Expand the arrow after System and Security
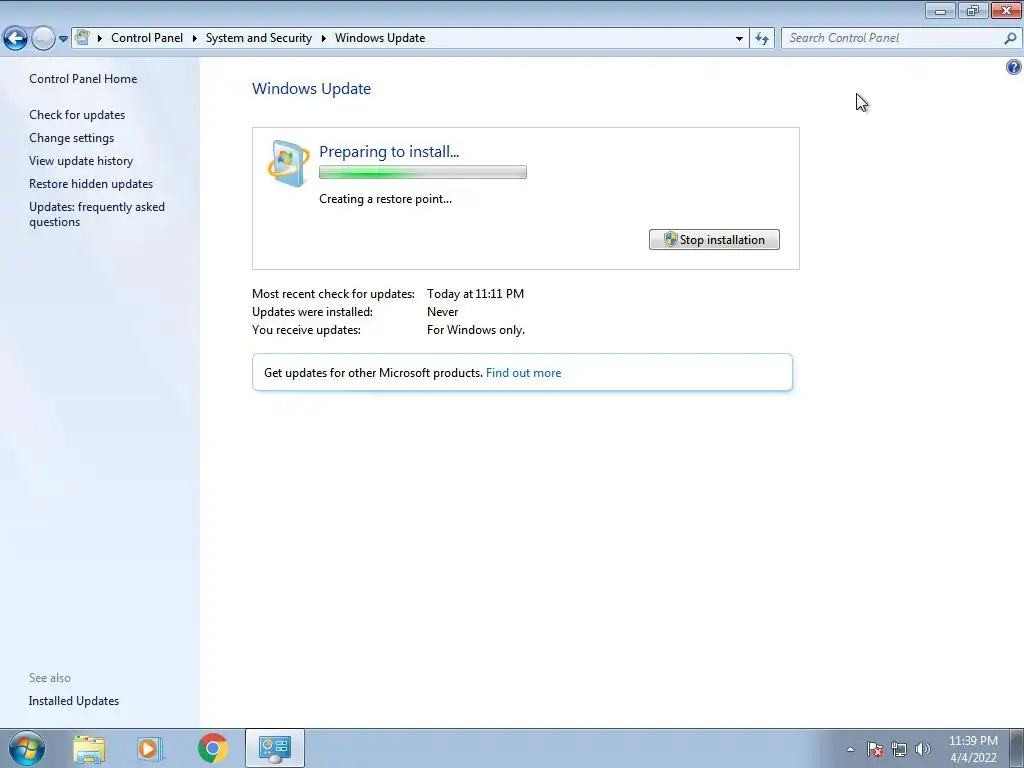 323,39
